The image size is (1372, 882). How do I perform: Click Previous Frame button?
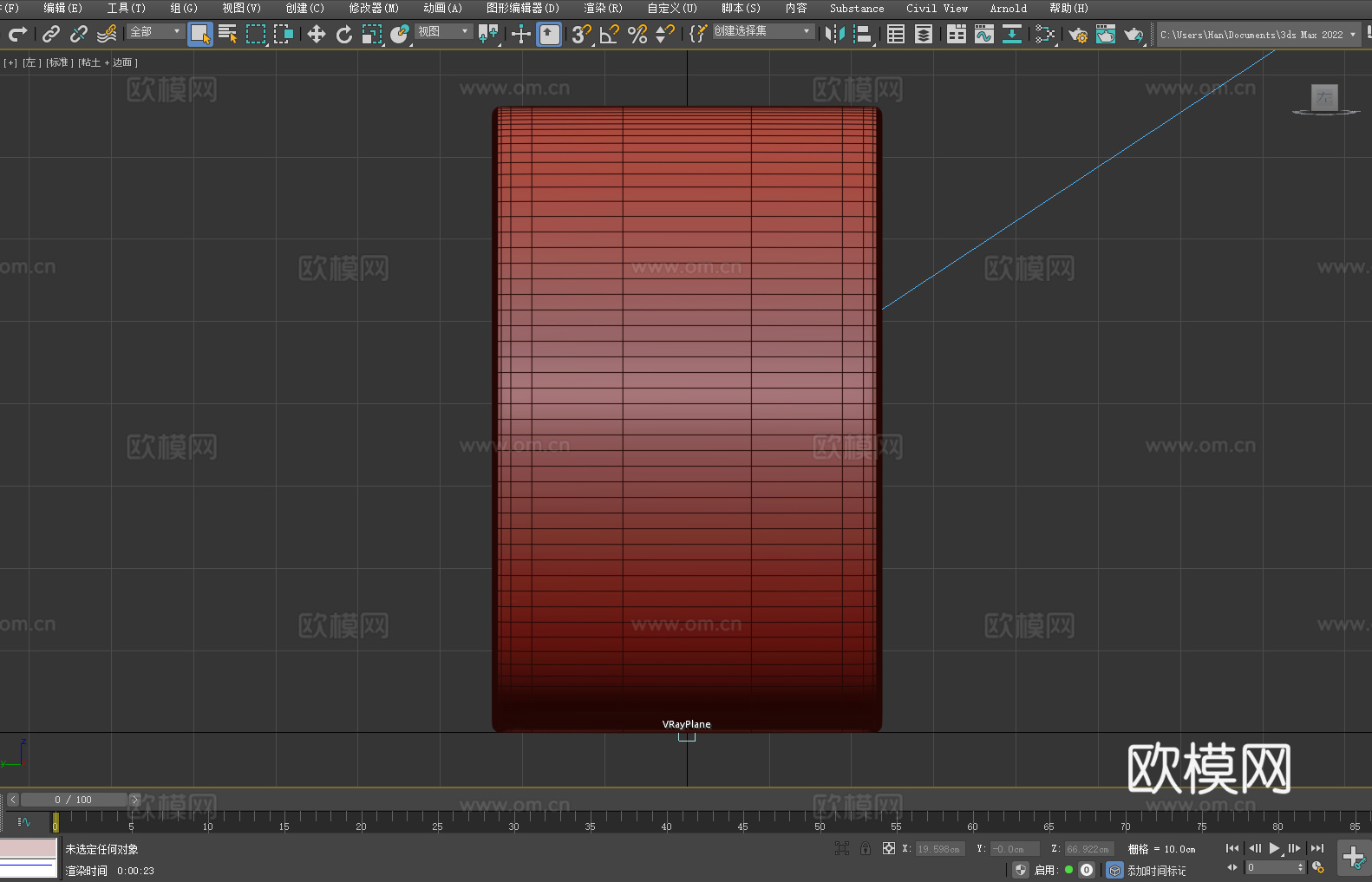[x=1254, y=848]
